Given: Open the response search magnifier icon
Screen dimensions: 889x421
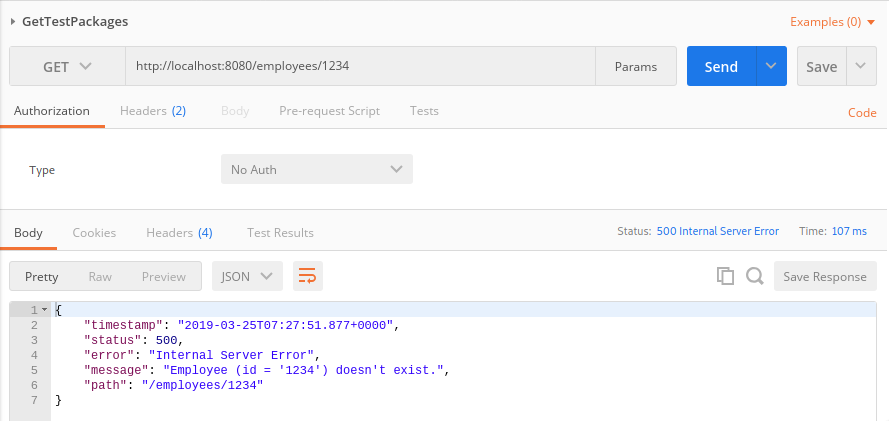Looking at the screenshot, I should (755, 276).
